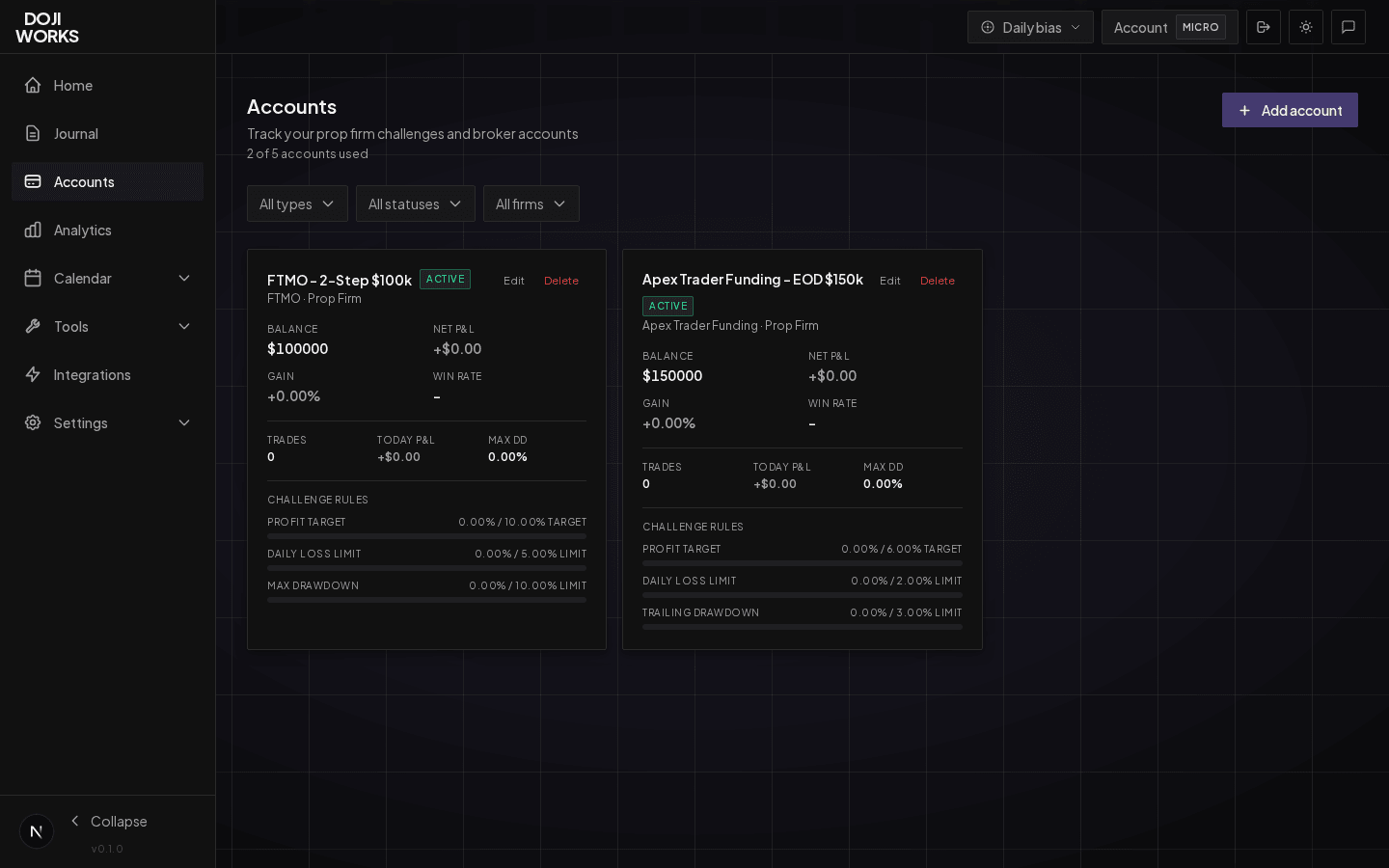1389x868 pixels.
Task: Edit the FTMO 2-Step $100k account
Action: coord(514,281)
